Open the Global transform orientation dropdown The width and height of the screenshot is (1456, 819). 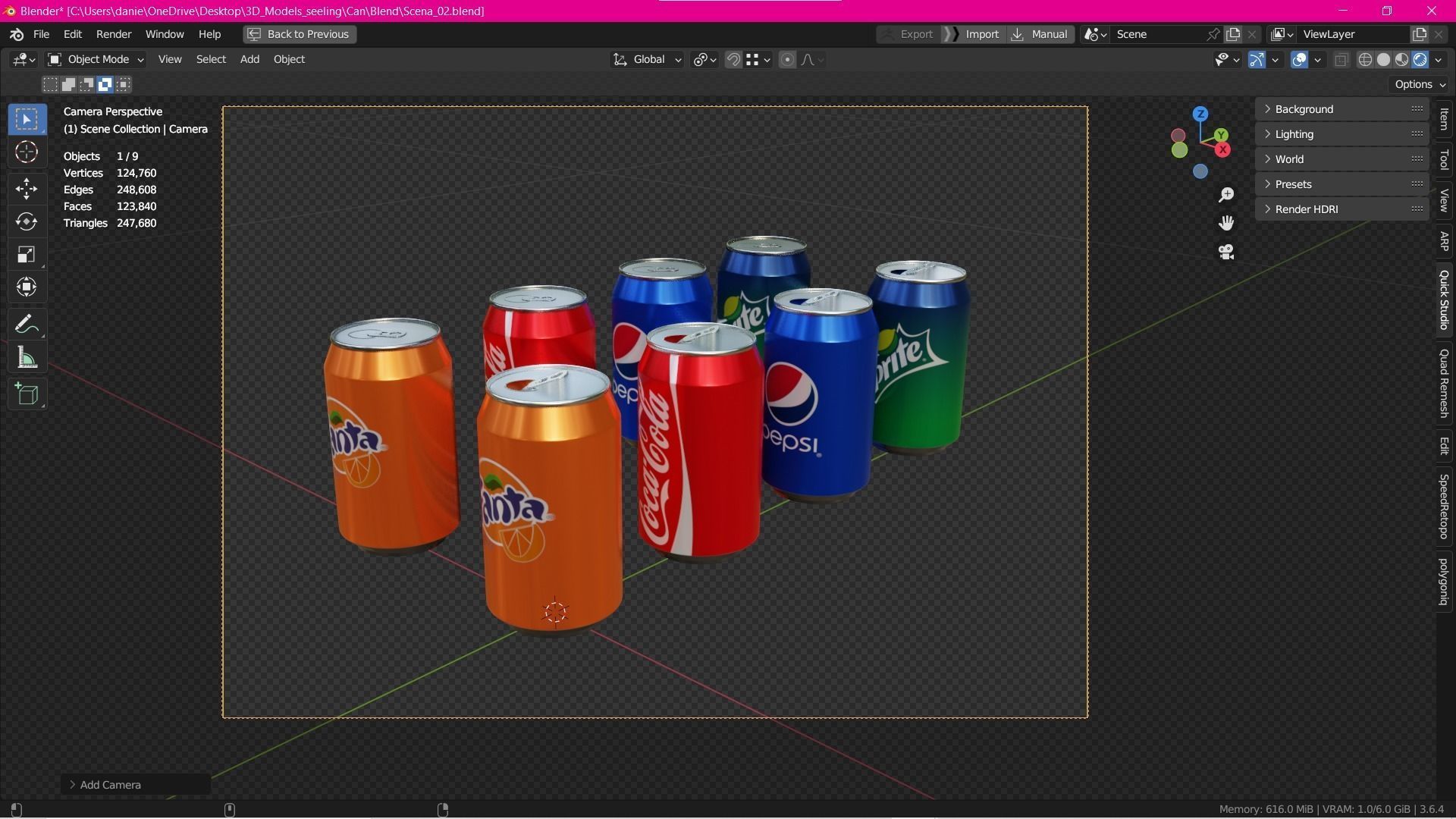click(x=648, y=59)
